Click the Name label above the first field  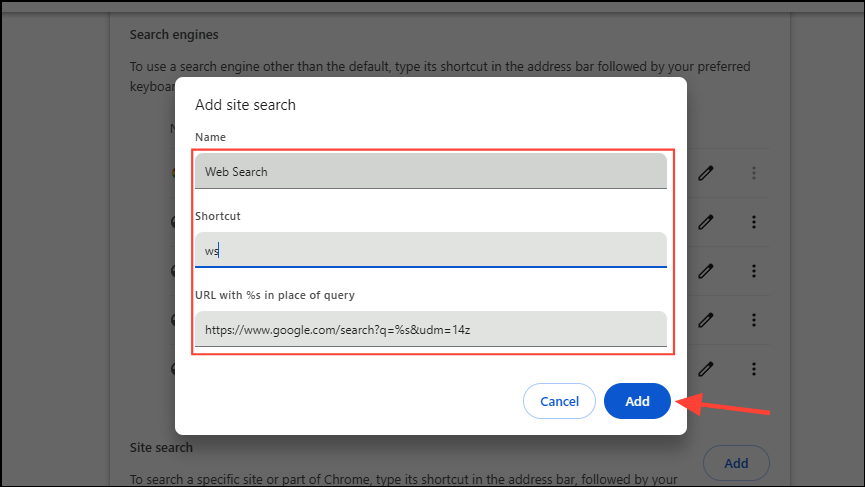[x=211, y=137]
